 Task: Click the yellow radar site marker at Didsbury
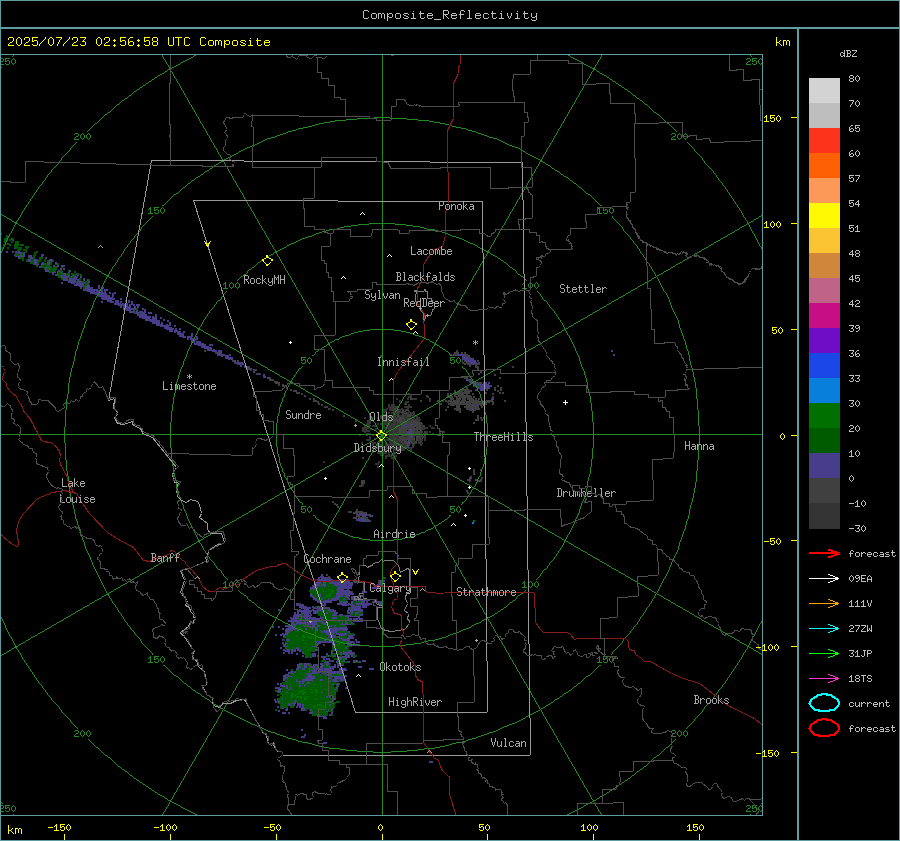381,436
